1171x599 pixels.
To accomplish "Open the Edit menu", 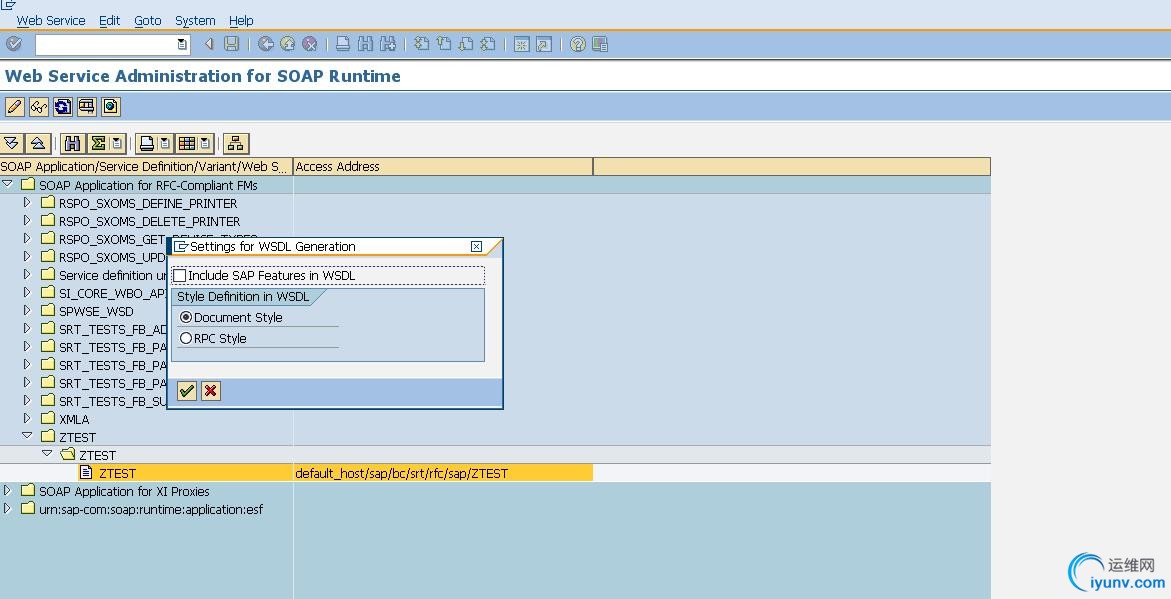I will 109,21.
